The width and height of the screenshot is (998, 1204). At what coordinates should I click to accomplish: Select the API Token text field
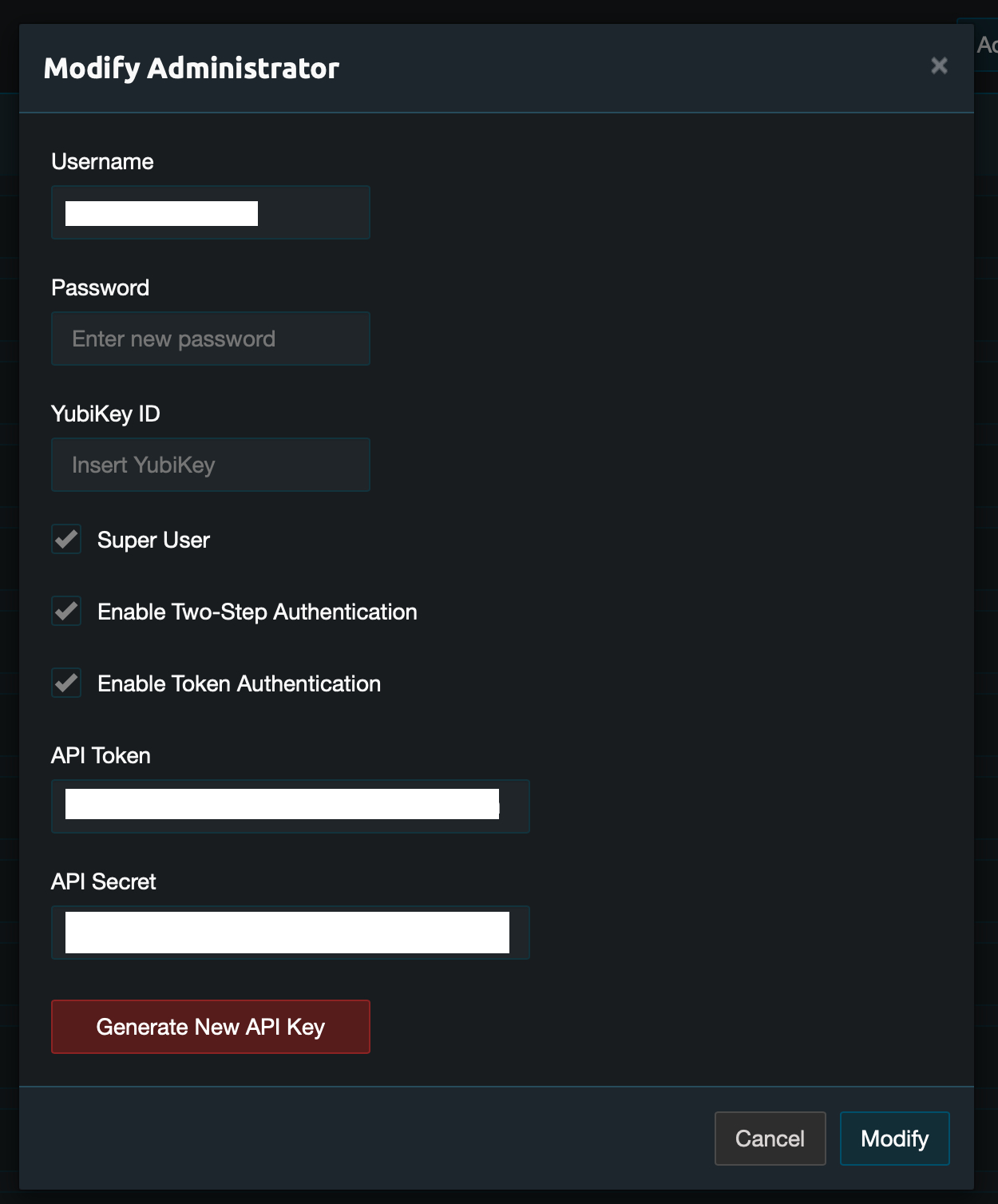tap(290, 806)
